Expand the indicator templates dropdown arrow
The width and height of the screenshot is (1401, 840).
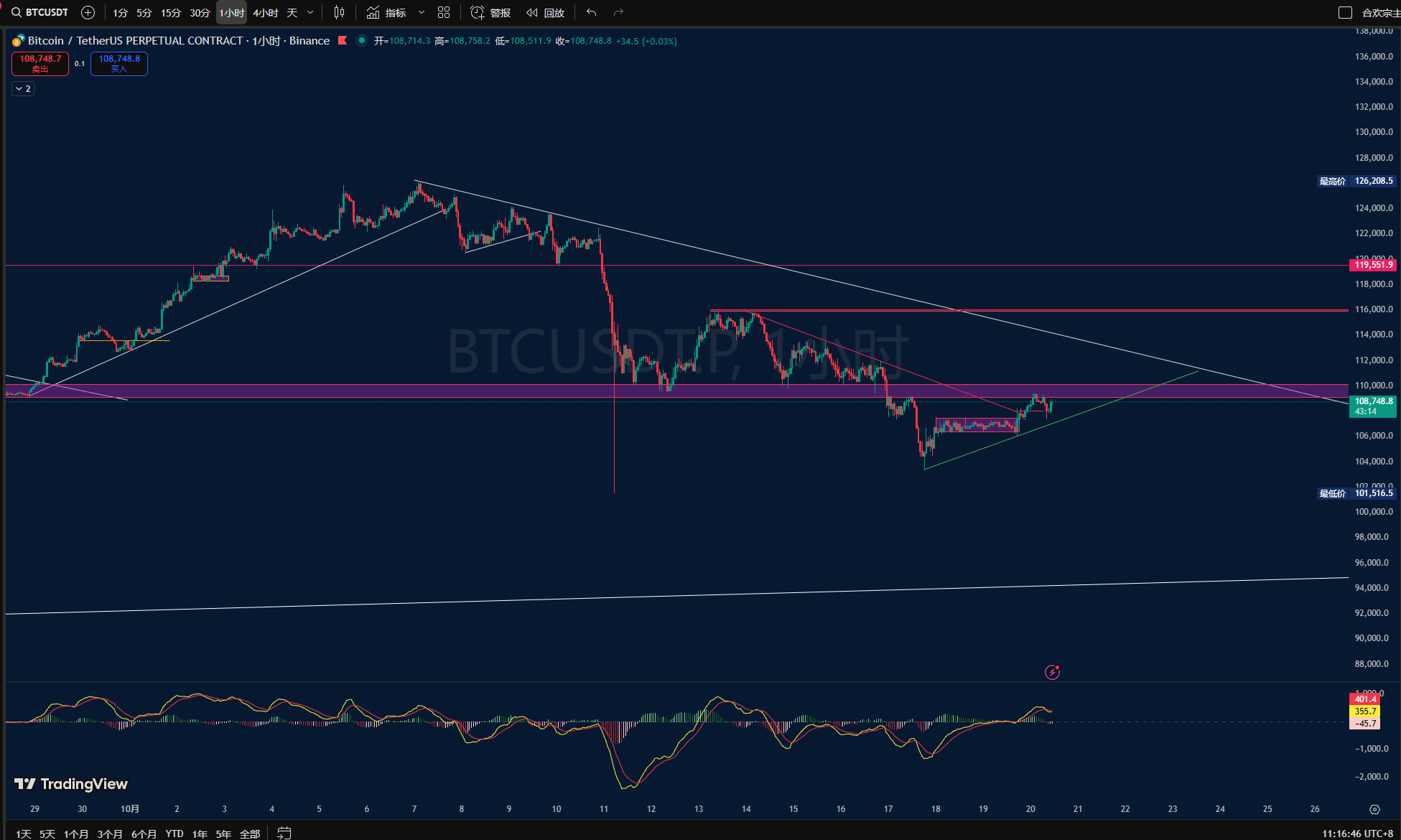pos(422,12)
